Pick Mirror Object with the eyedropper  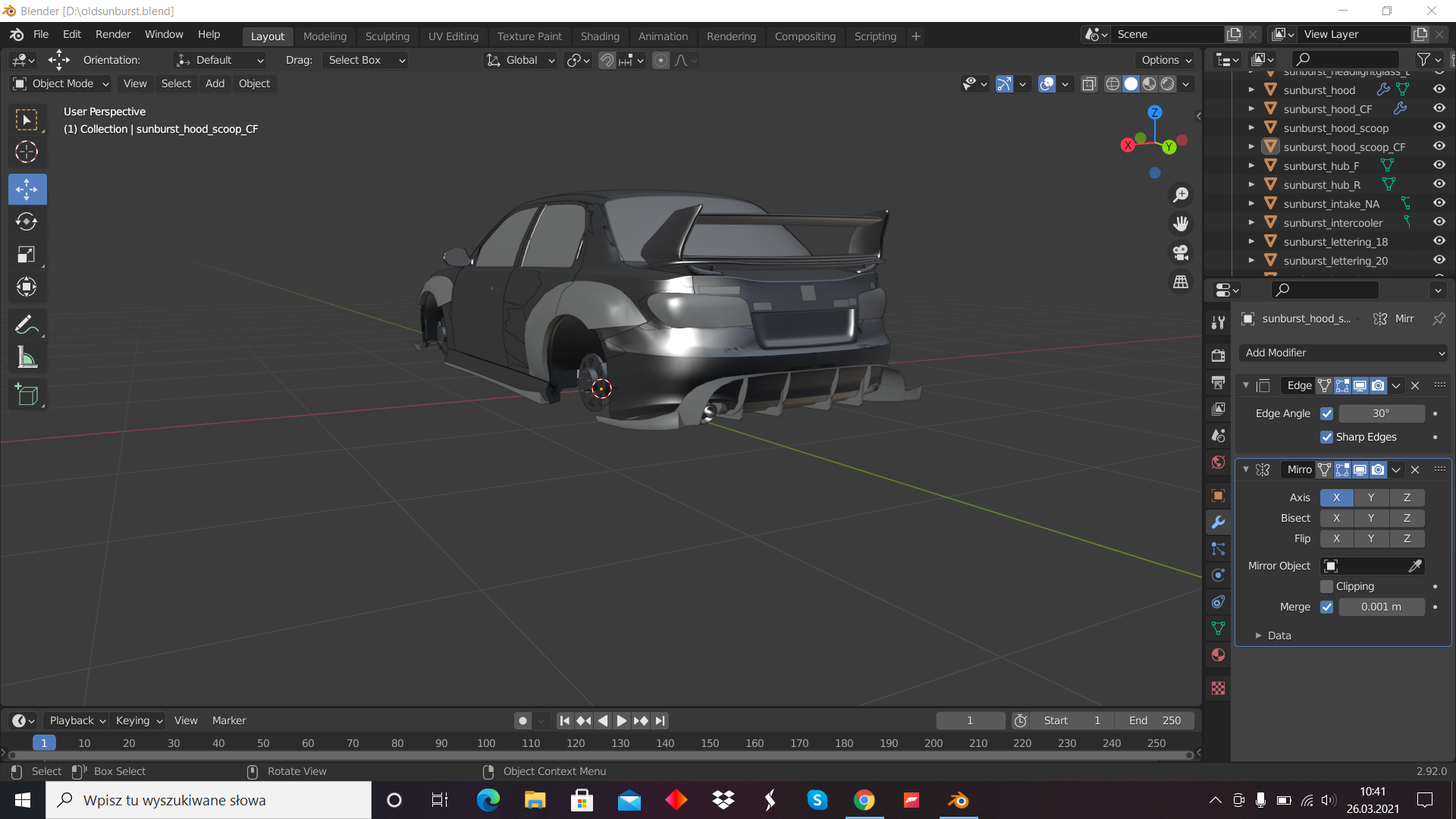[1415, 566]
